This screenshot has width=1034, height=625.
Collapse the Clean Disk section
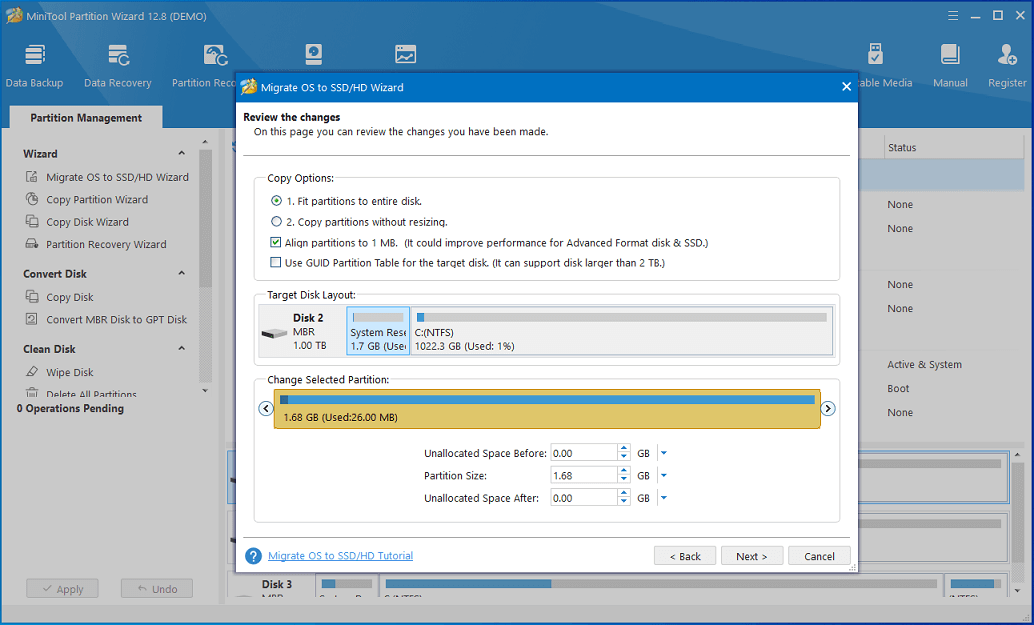point(181,348)
